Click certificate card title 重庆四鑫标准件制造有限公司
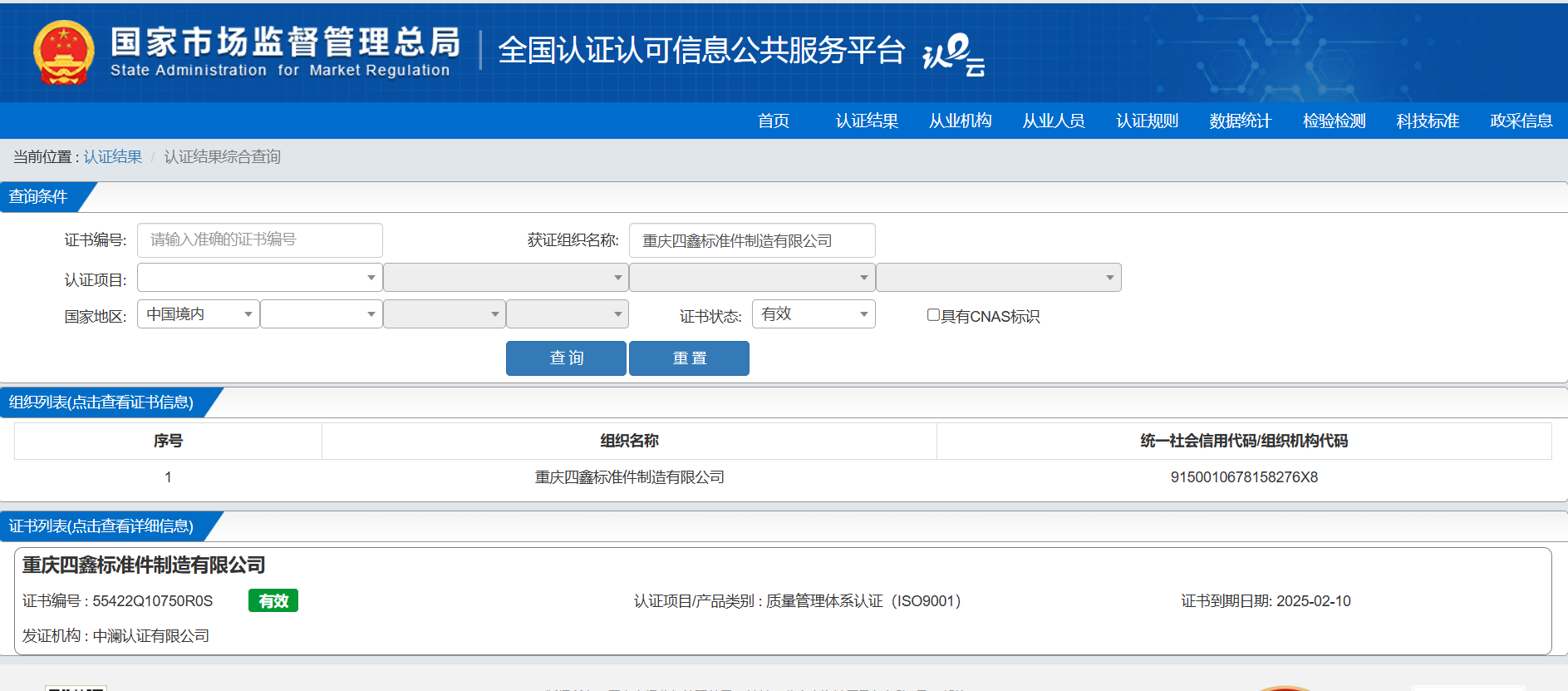This screenshot has width=1568, height=691. (144, 565)
